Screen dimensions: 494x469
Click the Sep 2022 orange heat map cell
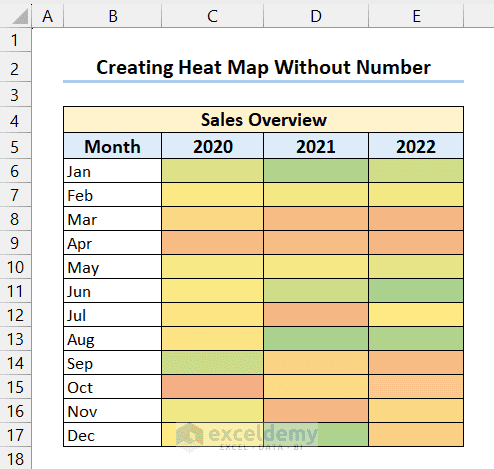click(x=416, y=363)
